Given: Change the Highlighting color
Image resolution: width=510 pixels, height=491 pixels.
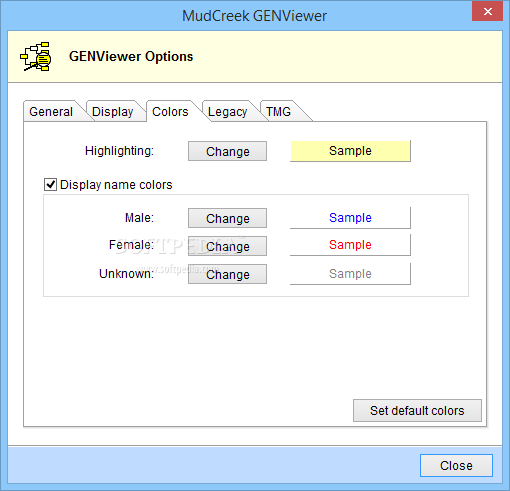Looking at the screenshot, I should [x=227, y=151].
